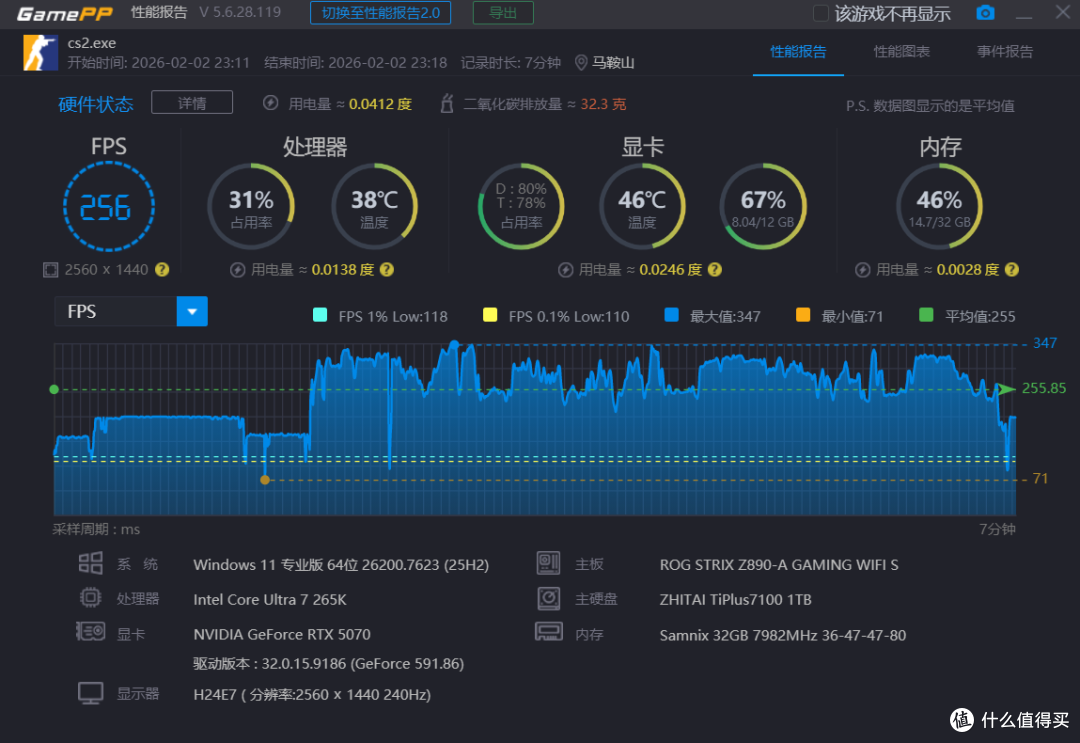Click the power usage icon next to 0.0412 度

(x=271, y=103)
